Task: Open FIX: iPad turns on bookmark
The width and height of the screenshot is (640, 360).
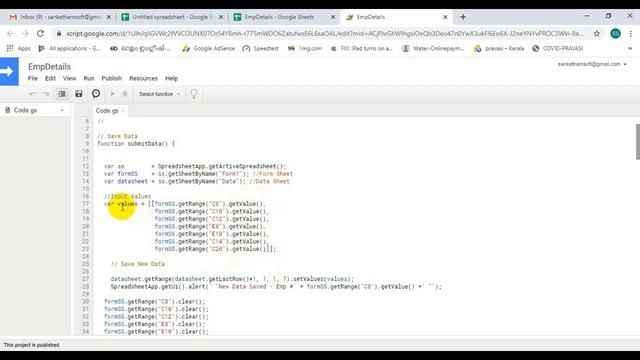Action: (361, 48)
